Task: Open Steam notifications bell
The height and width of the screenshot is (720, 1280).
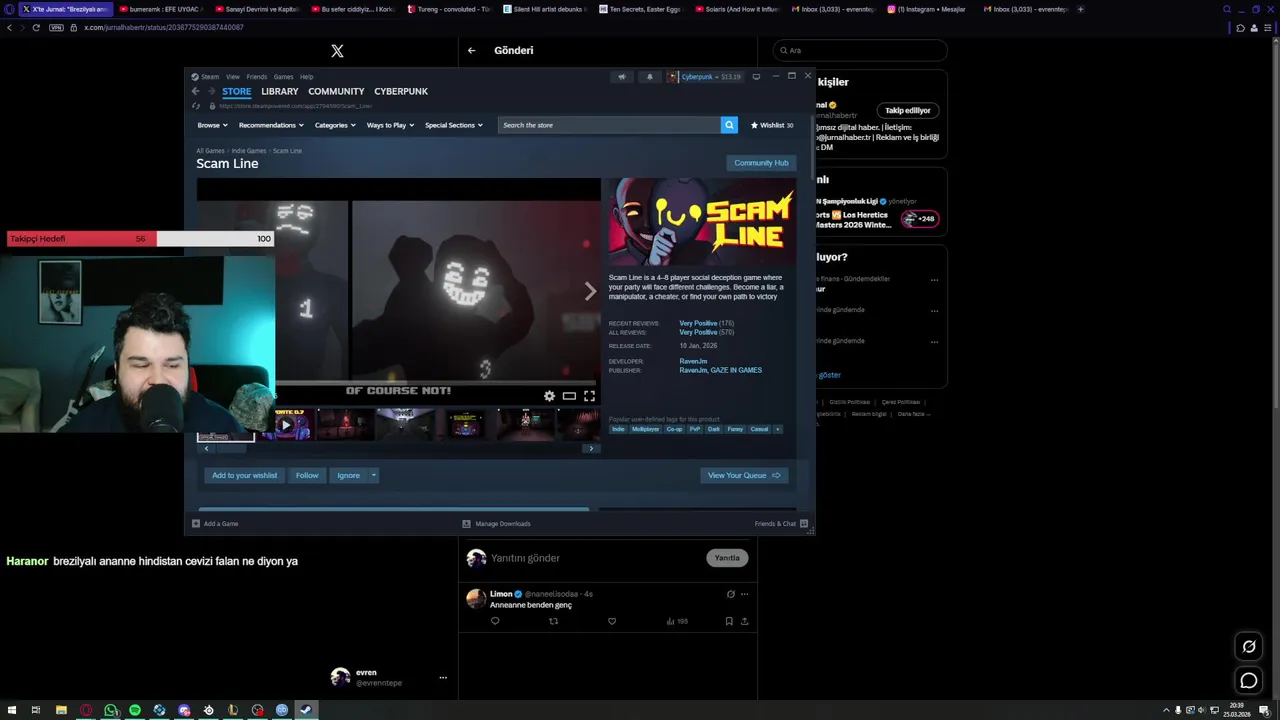Action: [x=649, y=76]
